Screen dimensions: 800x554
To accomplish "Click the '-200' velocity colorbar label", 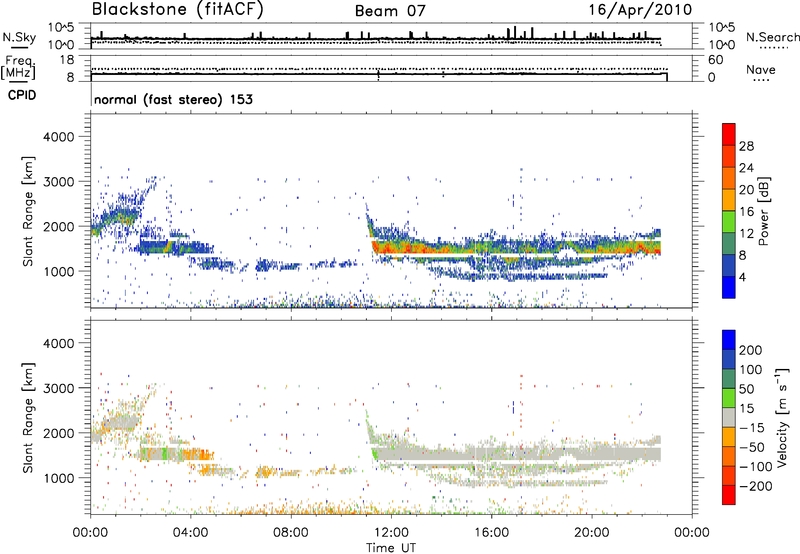I will (756, 486).
